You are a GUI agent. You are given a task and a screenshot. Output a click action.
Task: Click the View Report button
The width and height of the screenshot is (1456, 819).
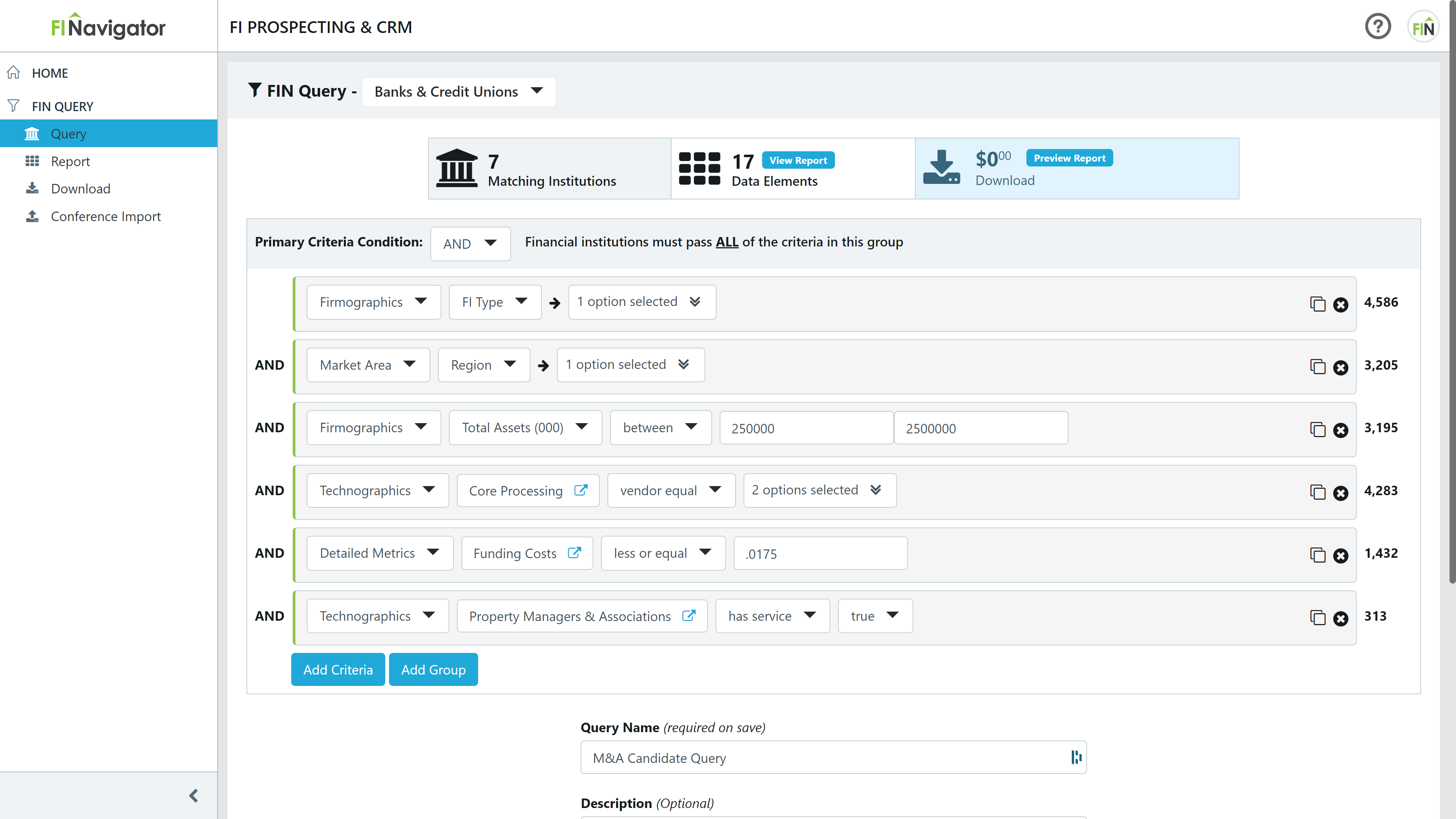pos(797,160)
